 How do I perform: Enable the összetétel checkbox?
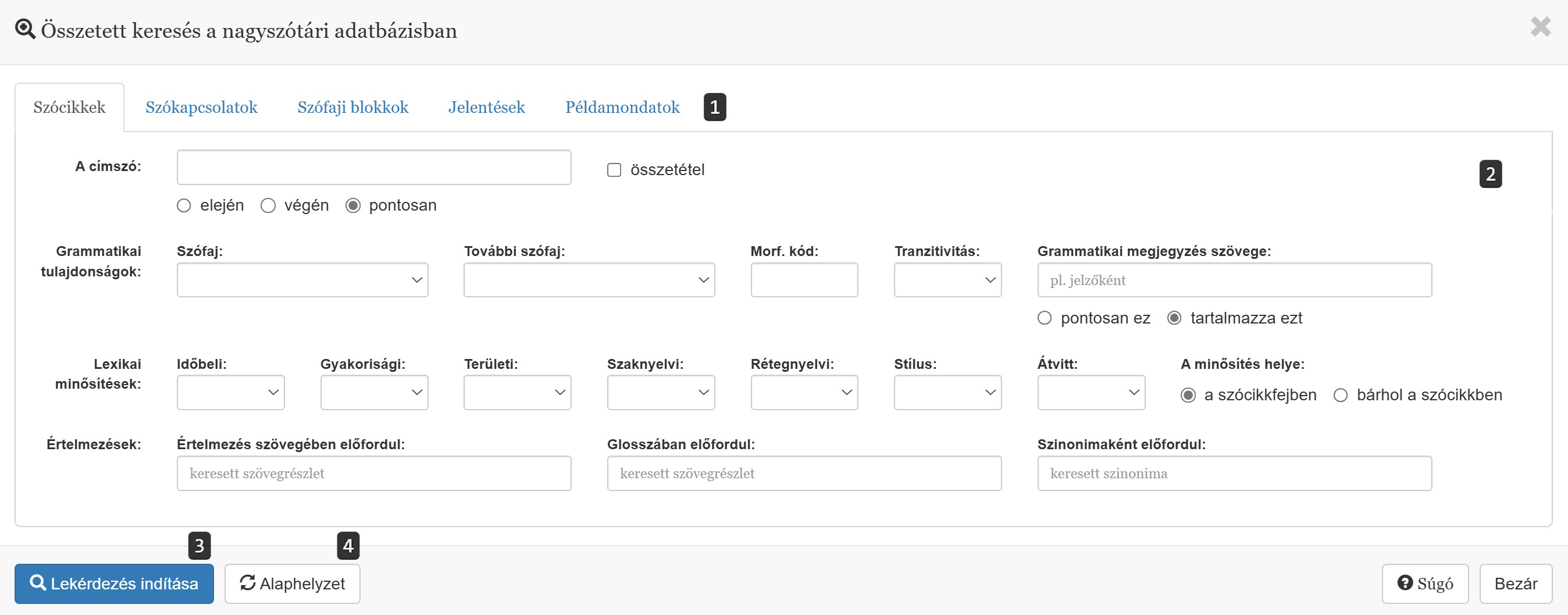coord(614,170)
